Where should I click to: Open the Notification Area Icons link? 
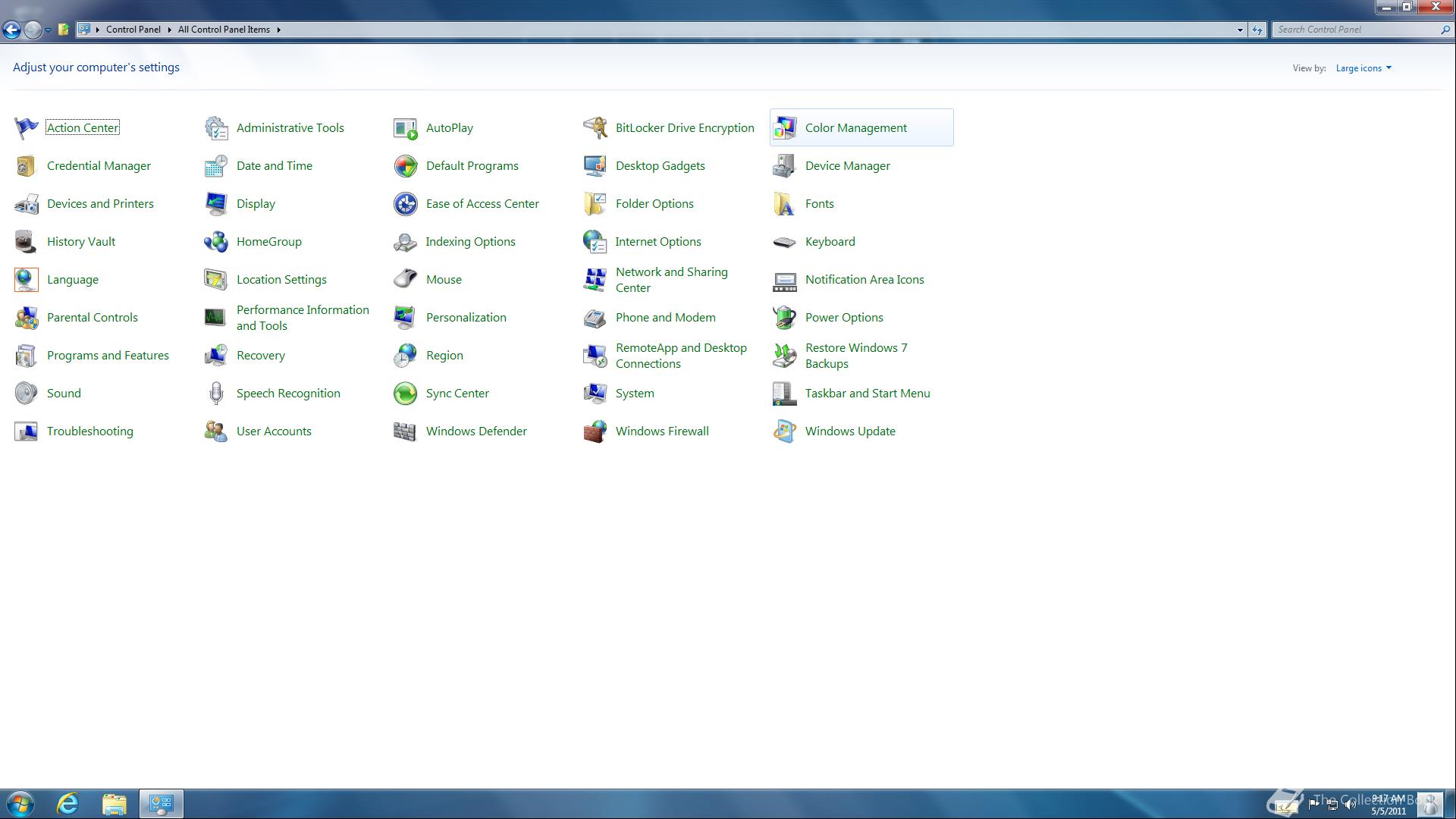[x=864, y=280]
